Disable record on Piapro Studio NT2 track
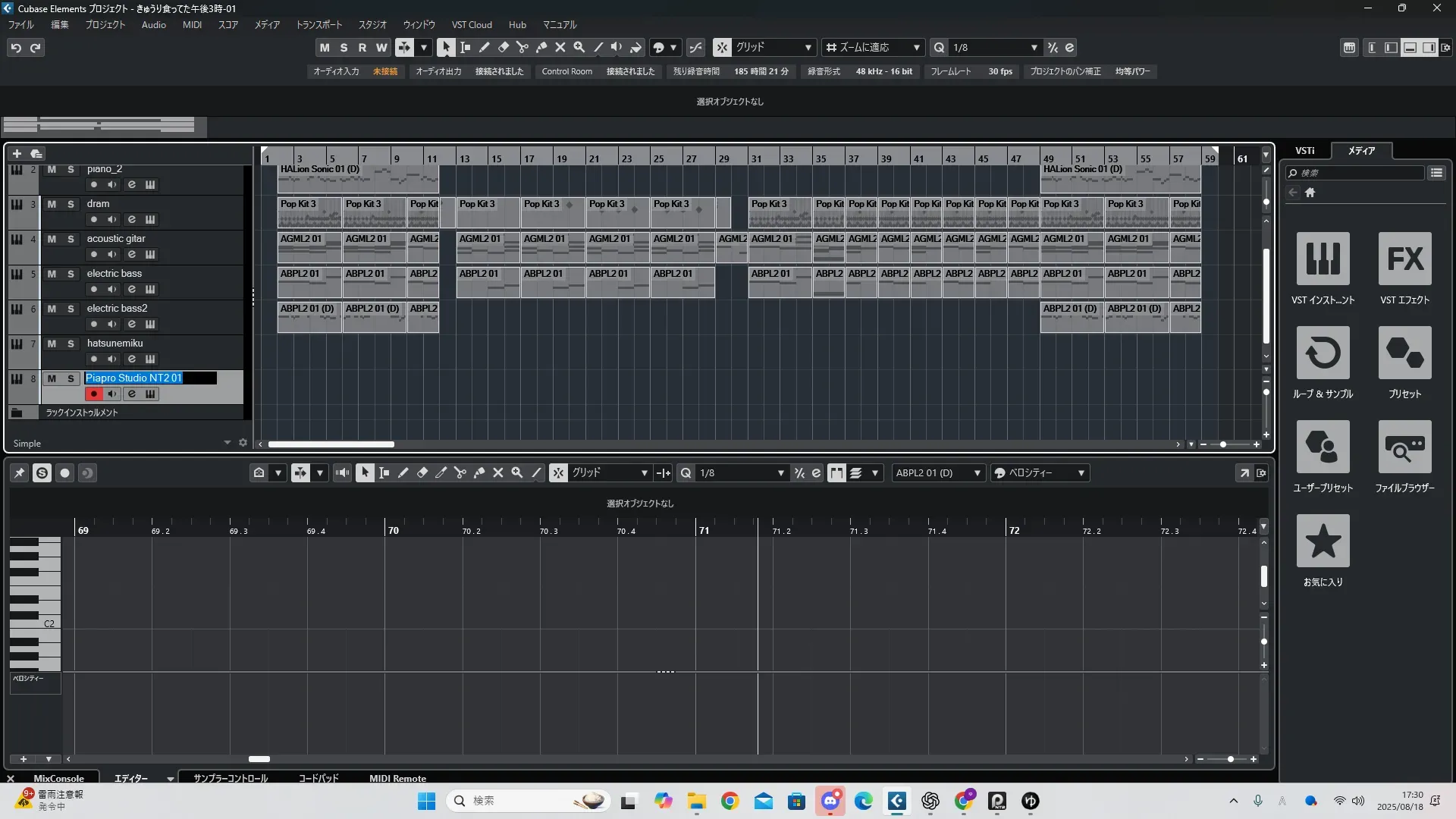The height and width of the screenshot is (819, 1456). click(x=94, y=394)
